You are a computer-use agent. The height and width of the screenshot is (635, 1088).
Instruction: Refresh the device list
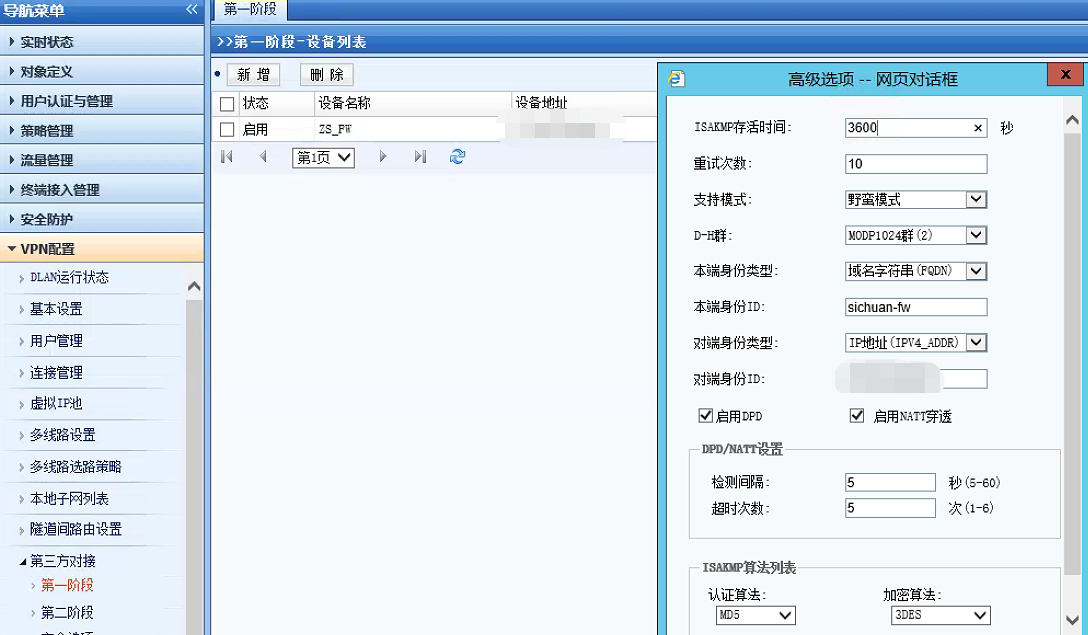tap(457, 157)
